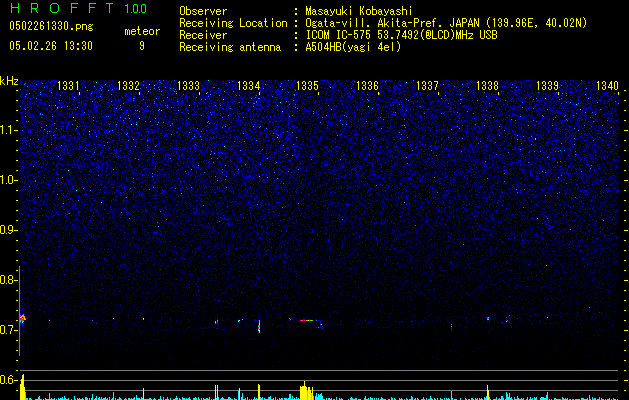Click the 1340 time axis marker
The image size is (629, 400).
(607, 86)
